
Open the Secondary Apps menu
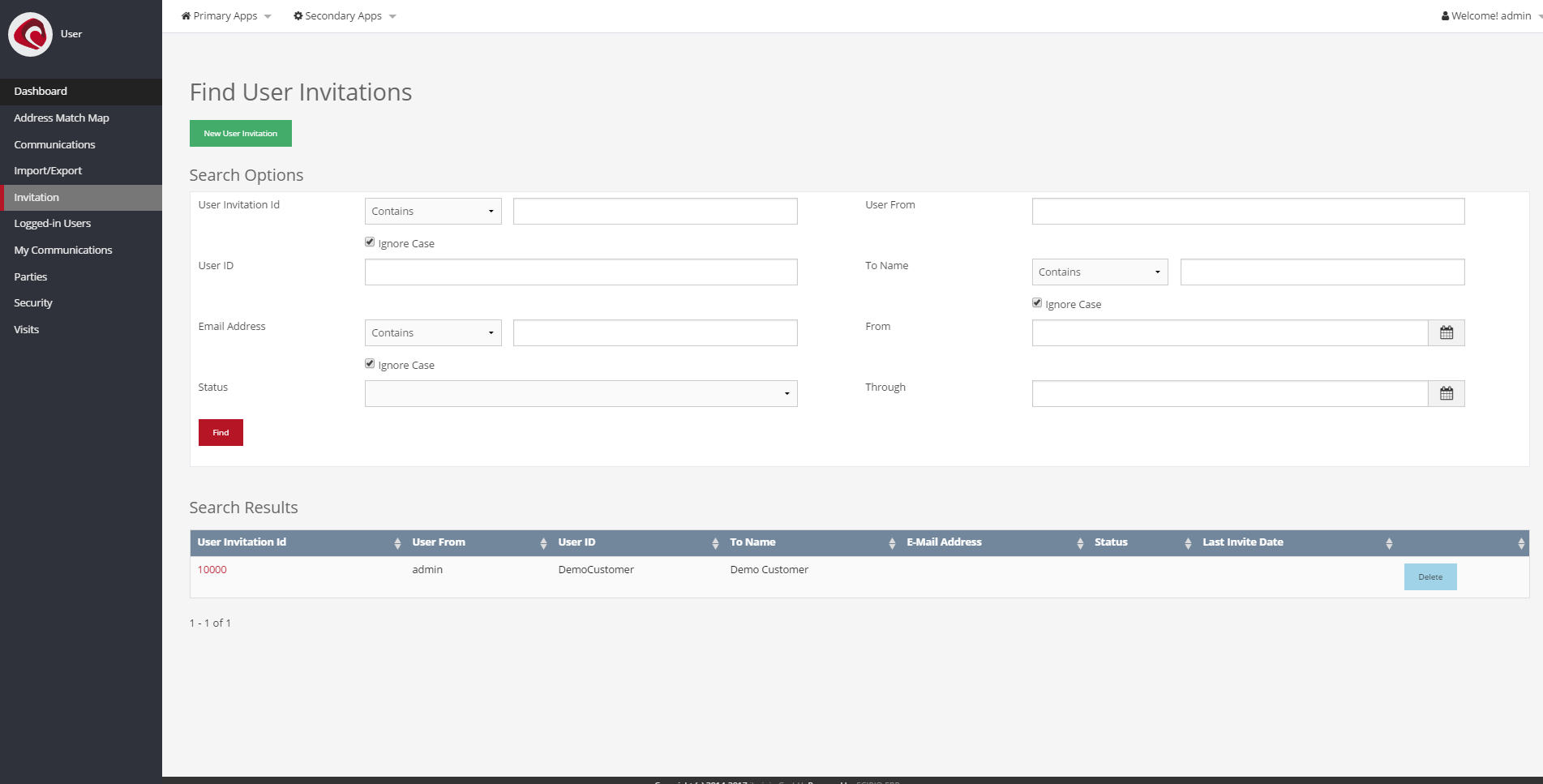point(344,15)
